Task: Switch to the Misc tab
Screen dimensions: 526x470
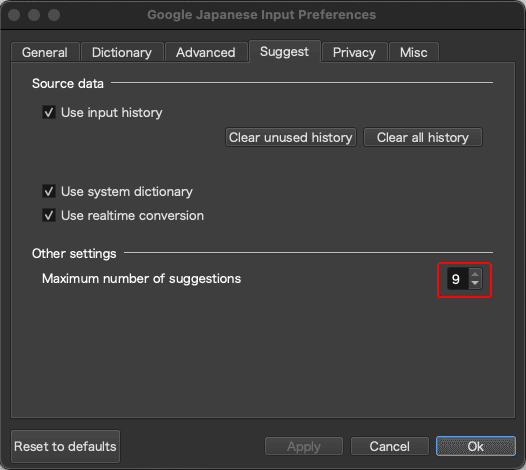Action: [414, 52]
